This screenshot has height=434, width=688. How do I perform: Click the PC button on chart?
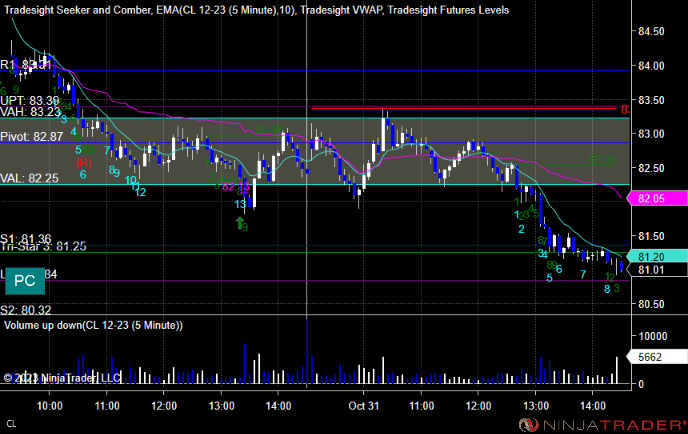point(25,281)
